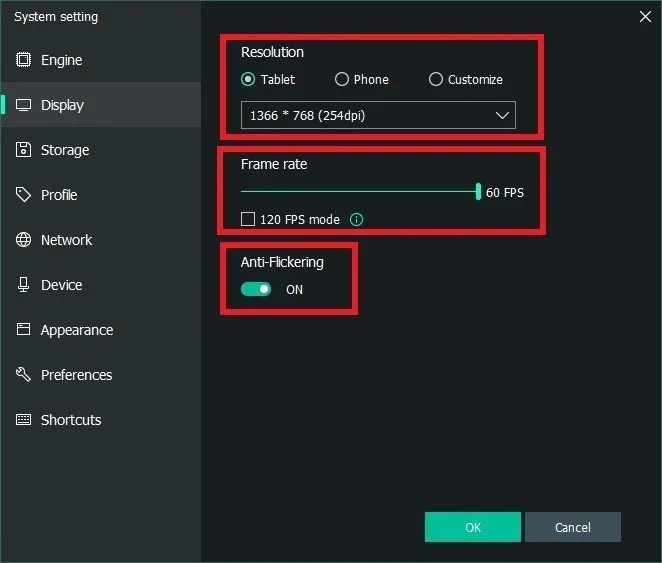Click the 120 FPS mode info icon
Image resolution: width=662 pixels, height=563 pixels.
[x=356, y=219]
